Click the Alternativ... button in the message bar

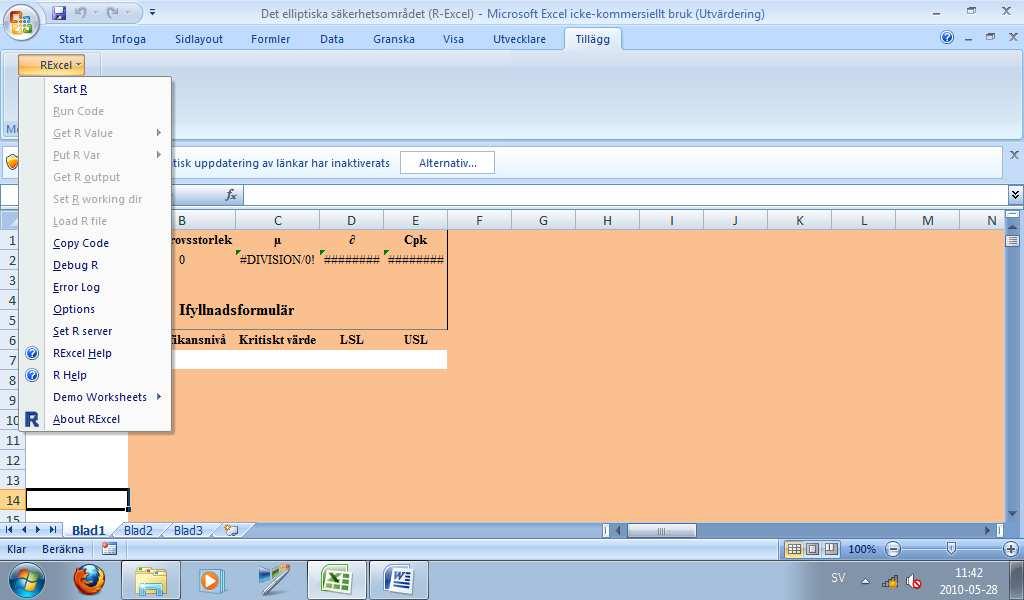point(447,163)
